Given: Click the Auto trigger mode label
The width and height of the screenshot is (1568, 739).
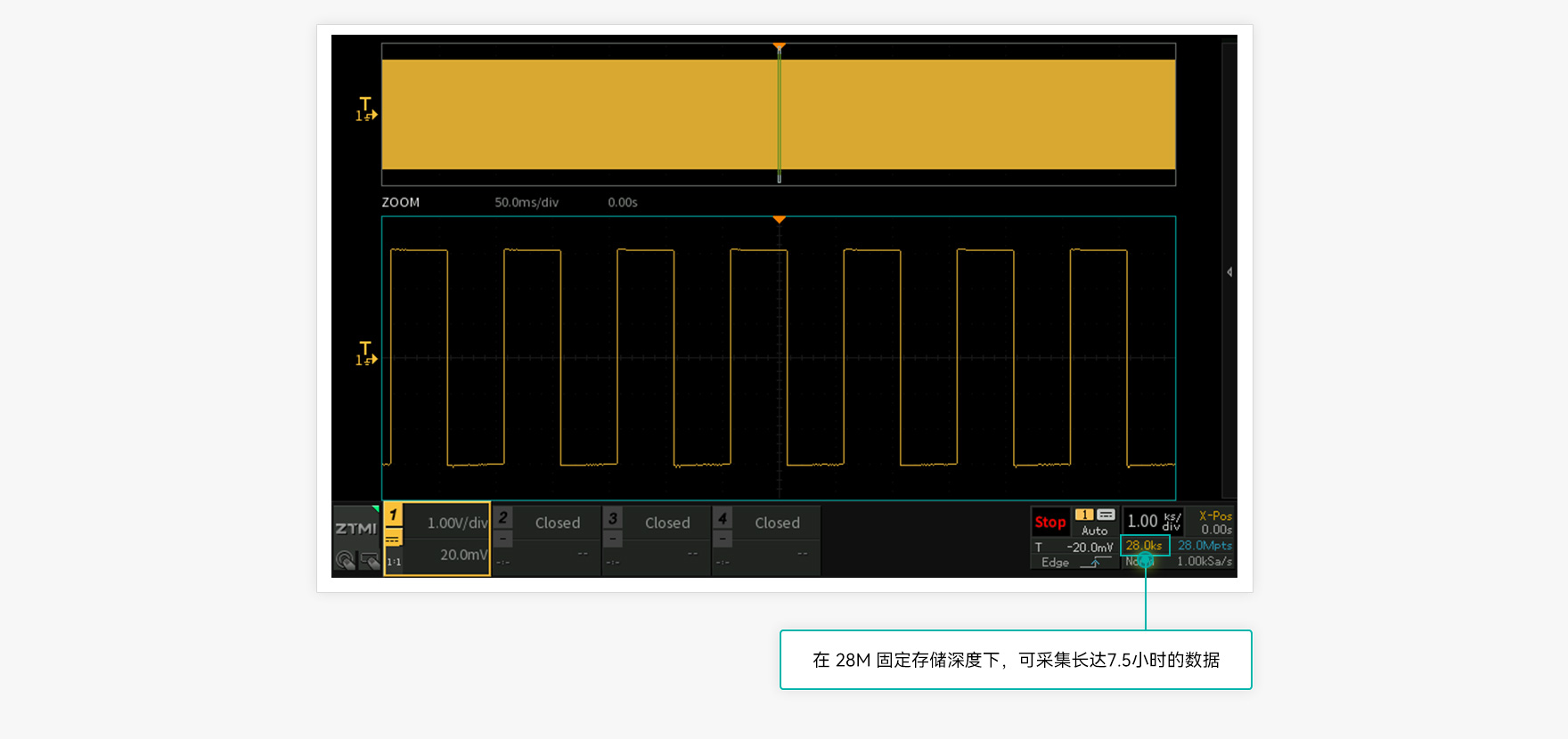Looking at the screenshot, I should [x=1094, y=531].
